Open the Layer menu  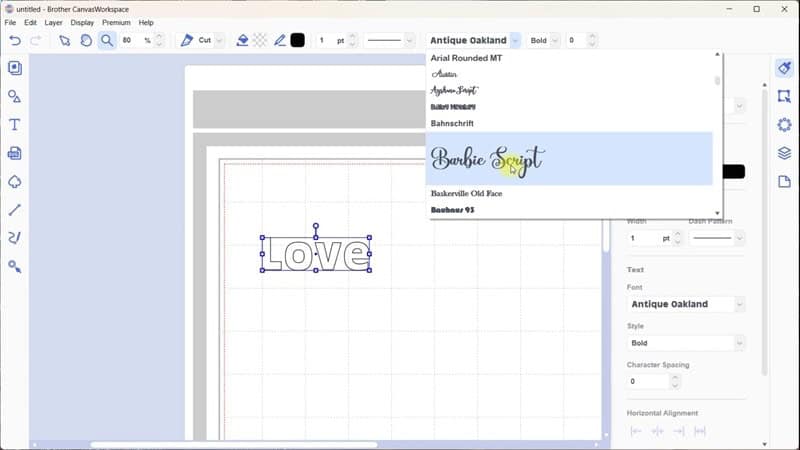click(x=53, y=22)
